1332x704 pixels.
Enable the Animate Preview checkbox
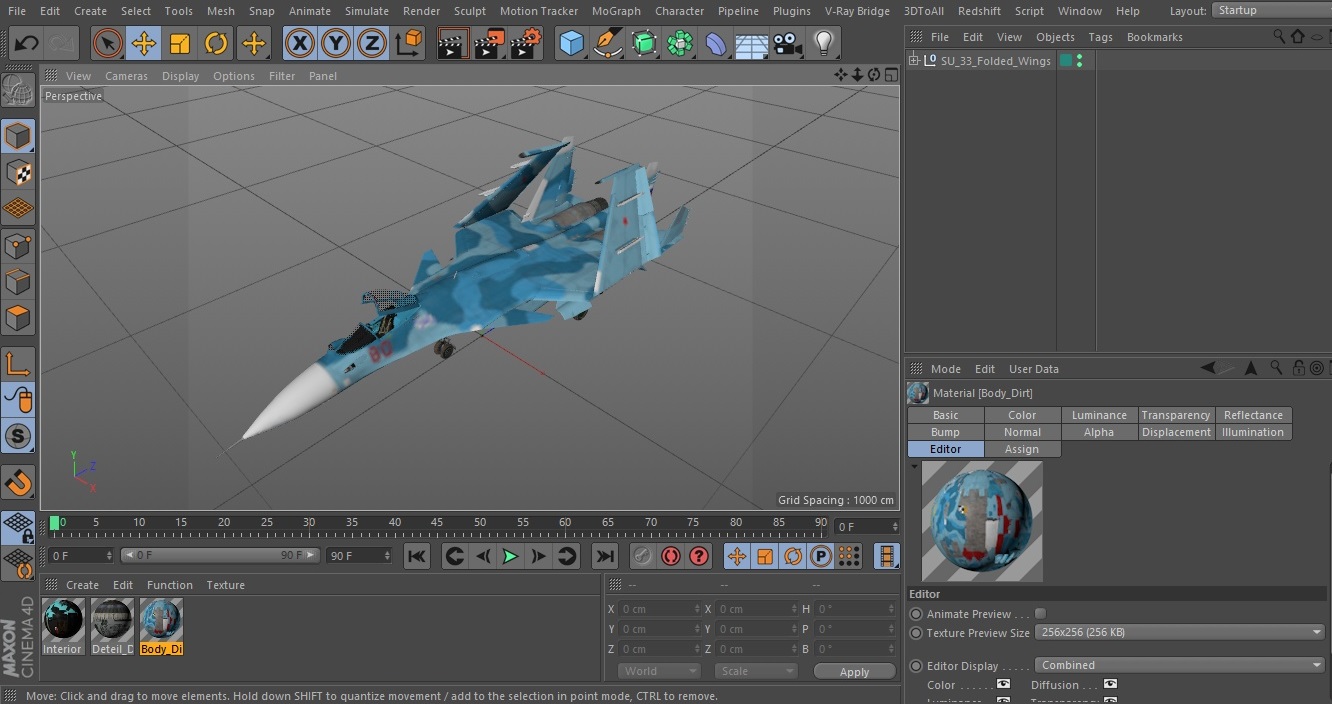1040,613
